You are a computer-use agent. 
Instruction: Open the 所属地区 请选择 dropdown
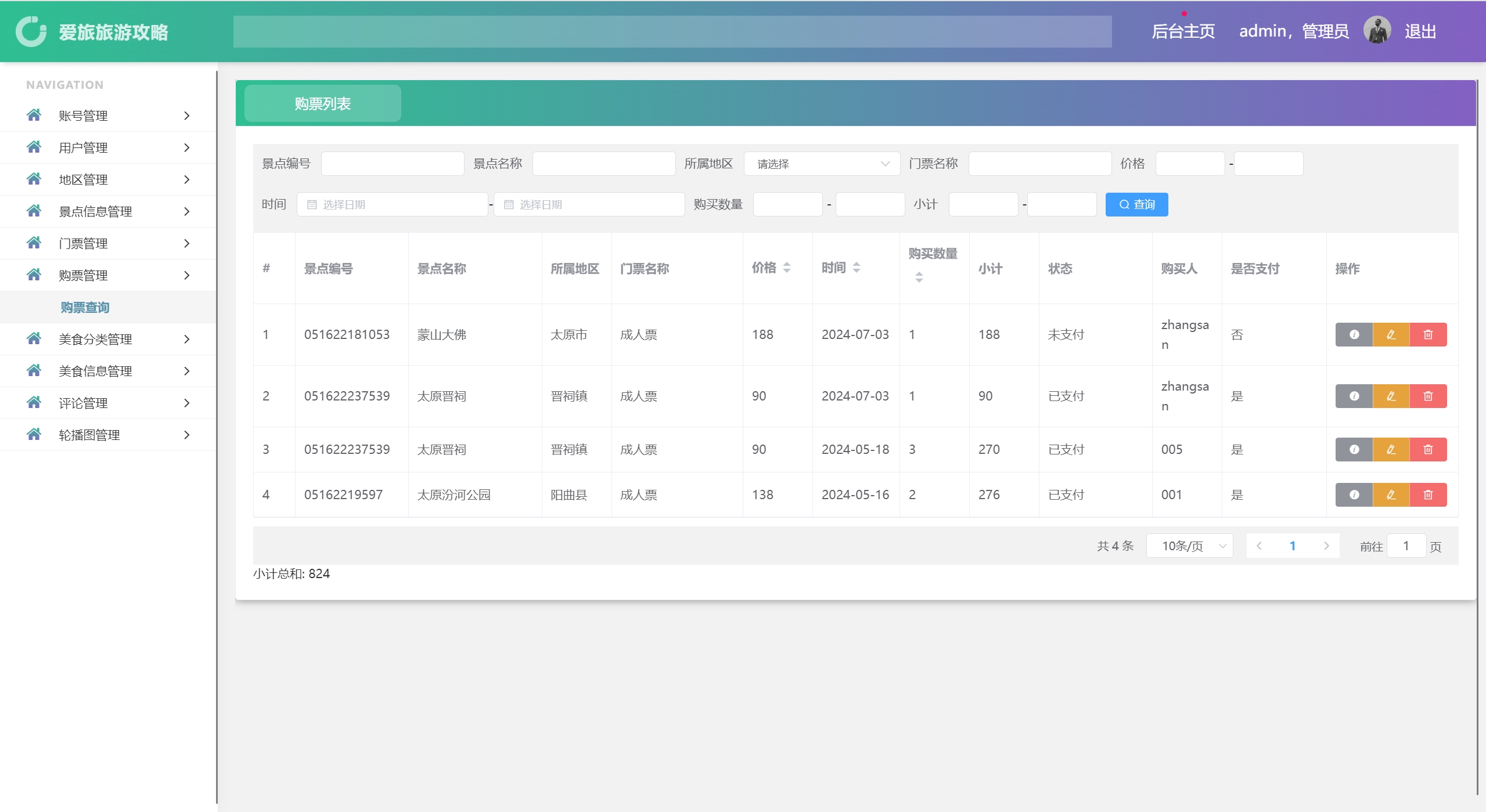click(x=821, y=164)
